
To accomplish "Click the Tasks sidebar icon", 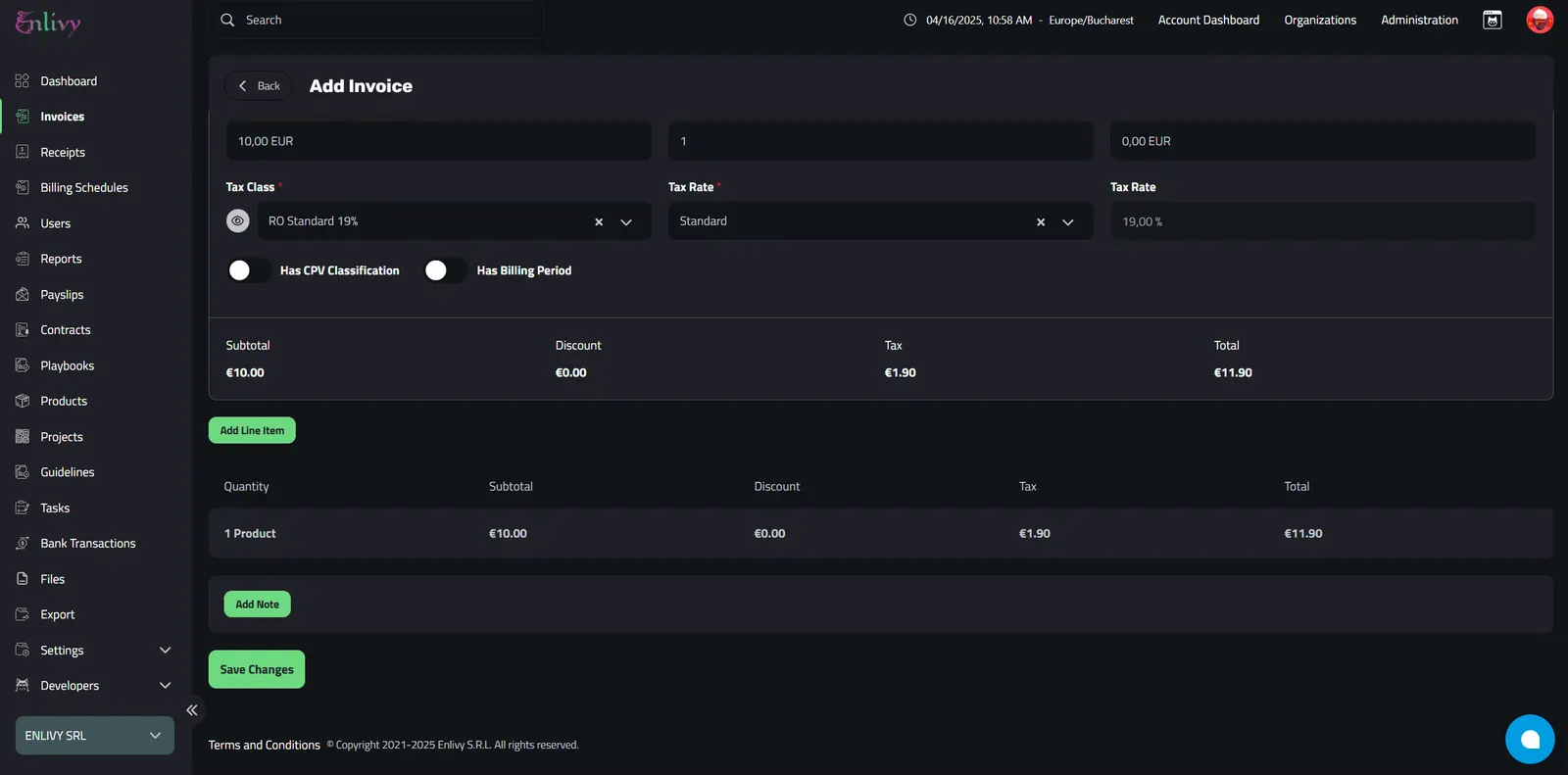I will click(x=23, y=508).
